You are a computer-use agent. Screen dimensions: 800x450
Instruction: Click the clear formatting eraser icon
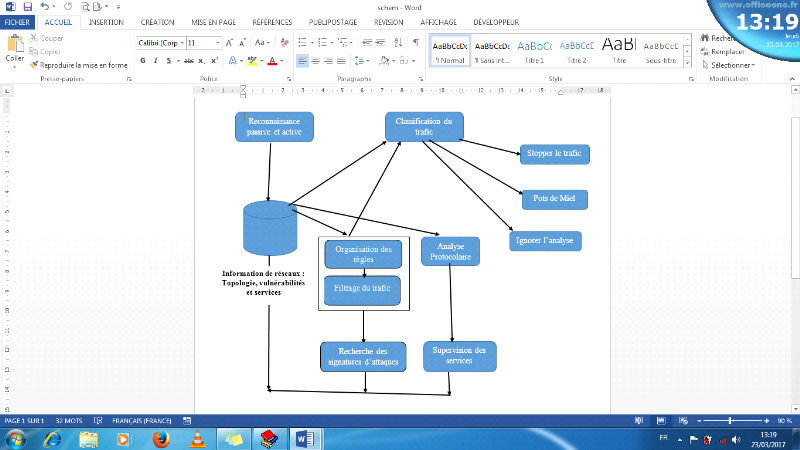285,43
